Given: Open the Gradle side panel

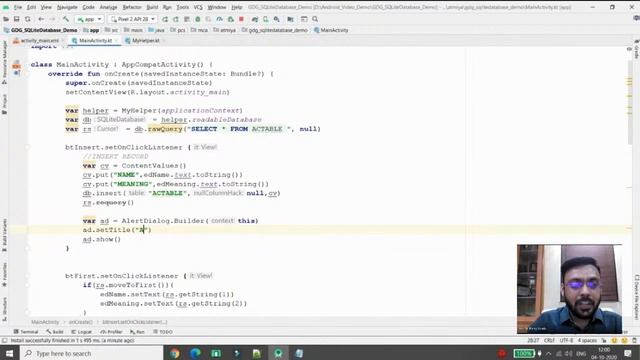Looking at the screenshot, I should [636, 50].
